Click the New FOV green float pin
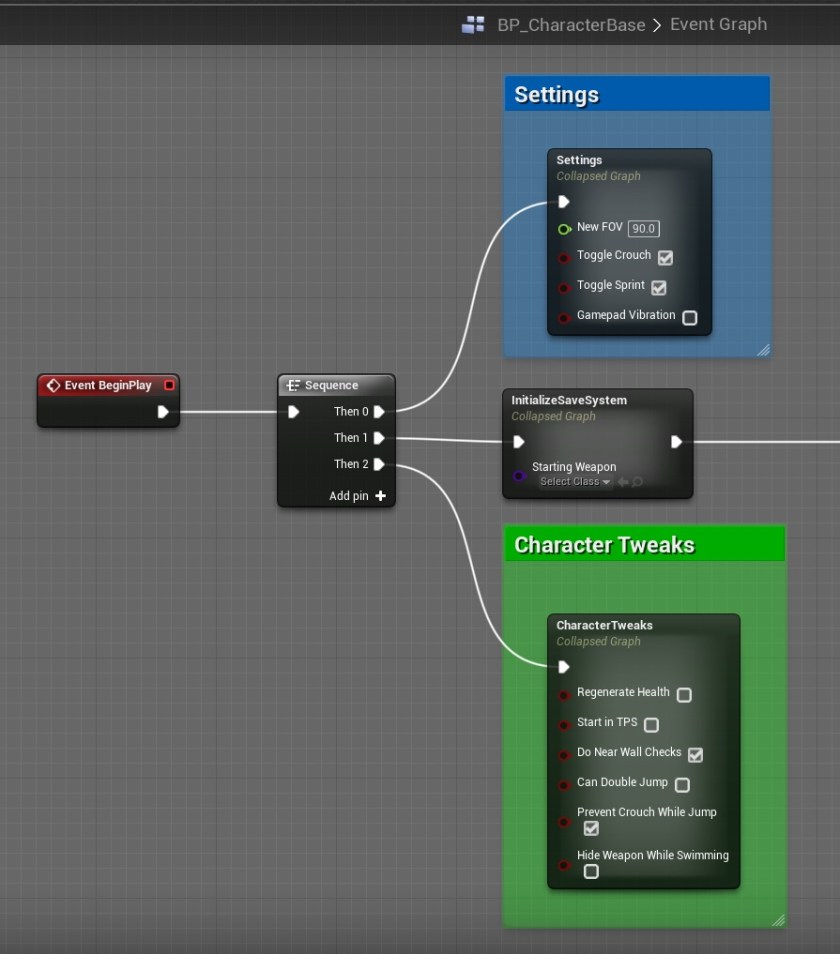 (564, 229)
